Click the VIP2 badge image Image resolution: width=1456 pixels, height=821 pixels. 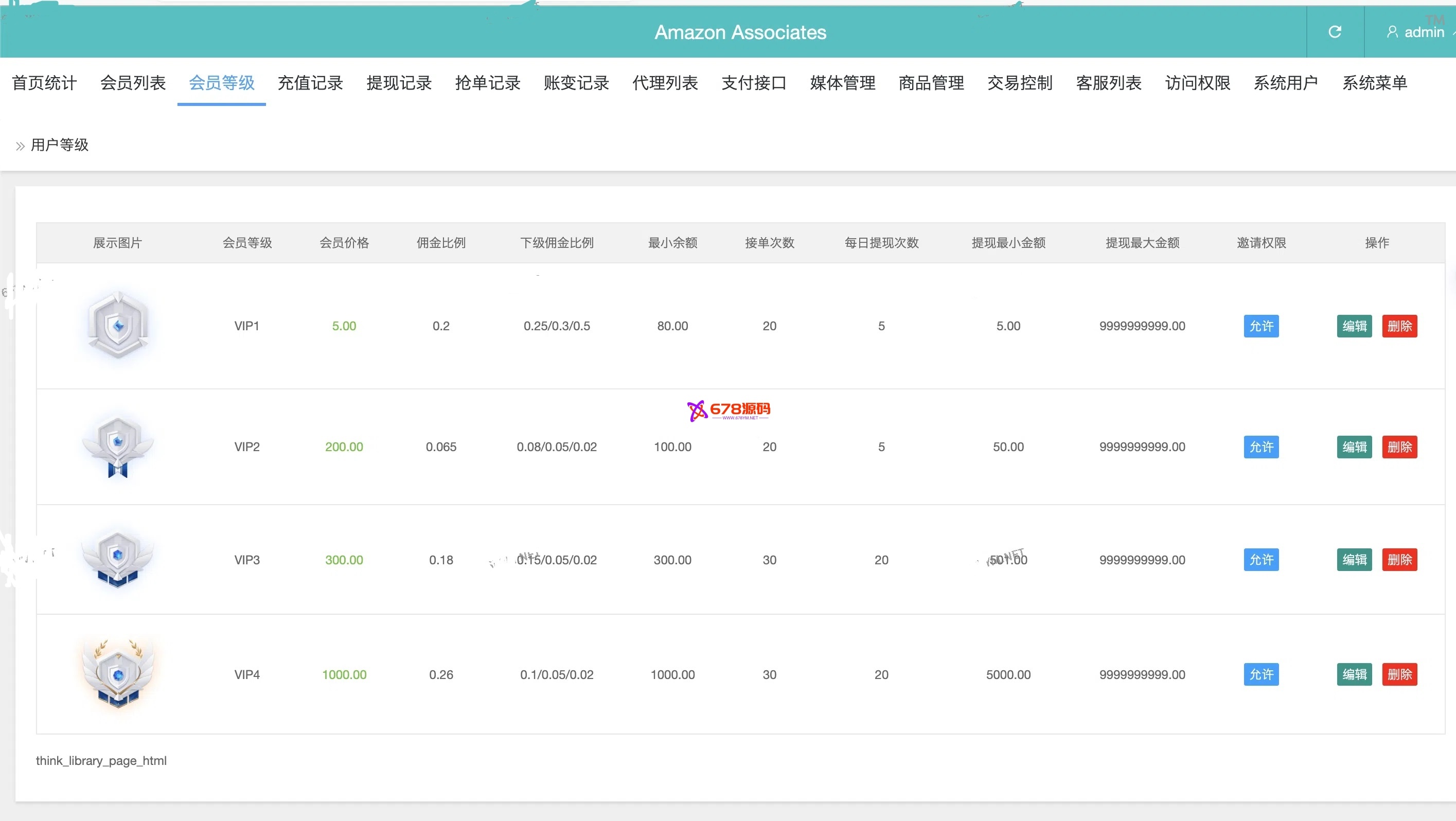point(118,447)
